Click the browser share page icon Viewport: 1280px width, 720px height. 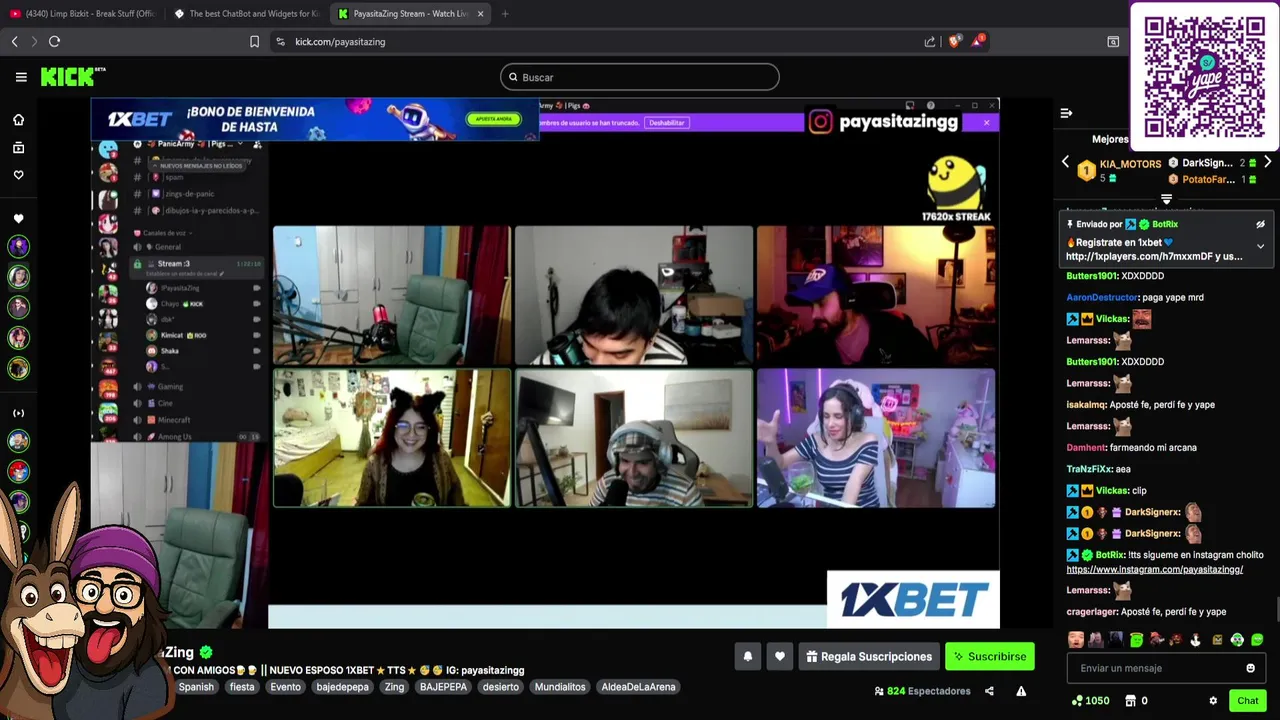[930, 41]
